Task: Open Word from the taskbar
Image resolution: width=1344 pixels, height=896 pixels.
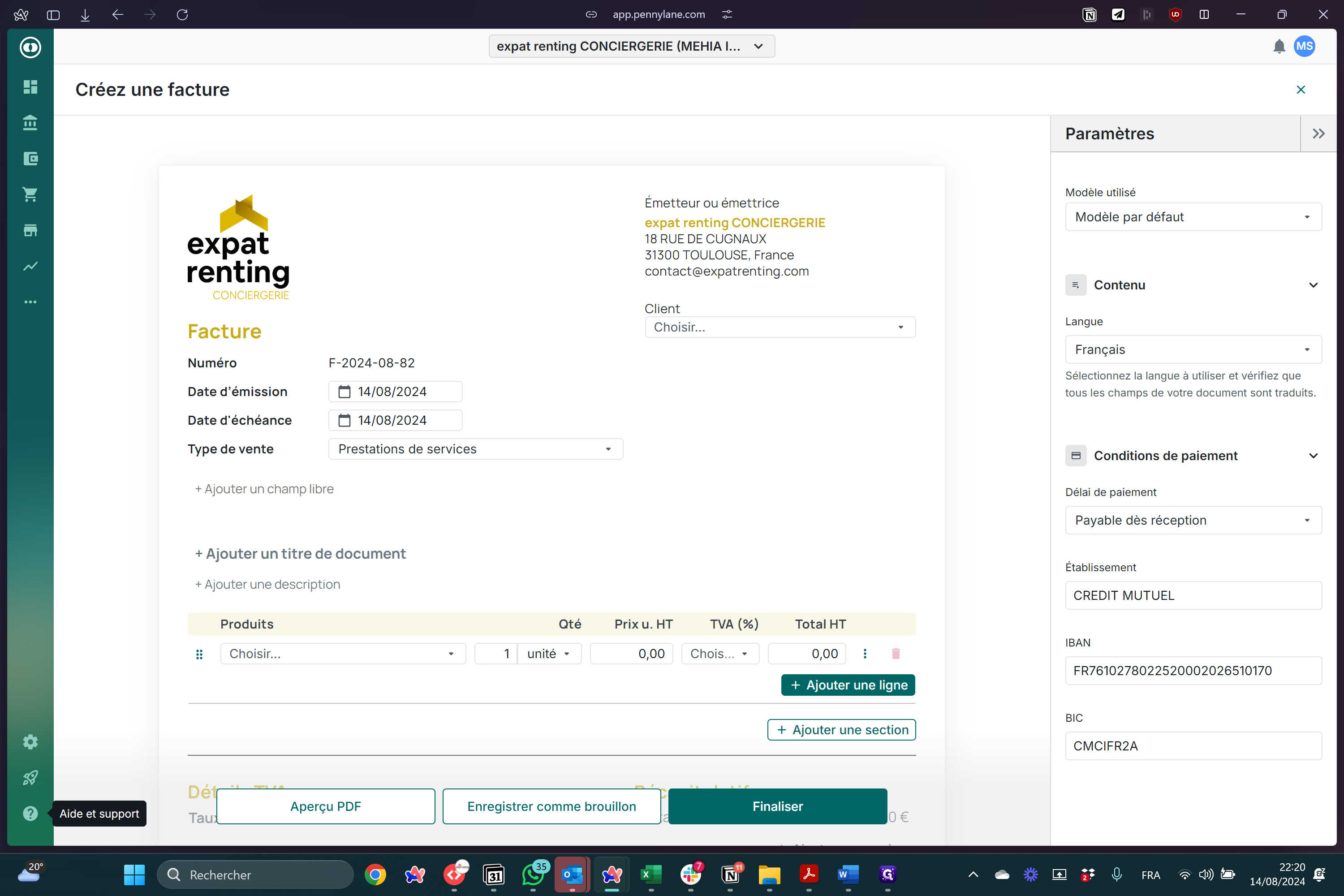Action: tap(848, 875)
